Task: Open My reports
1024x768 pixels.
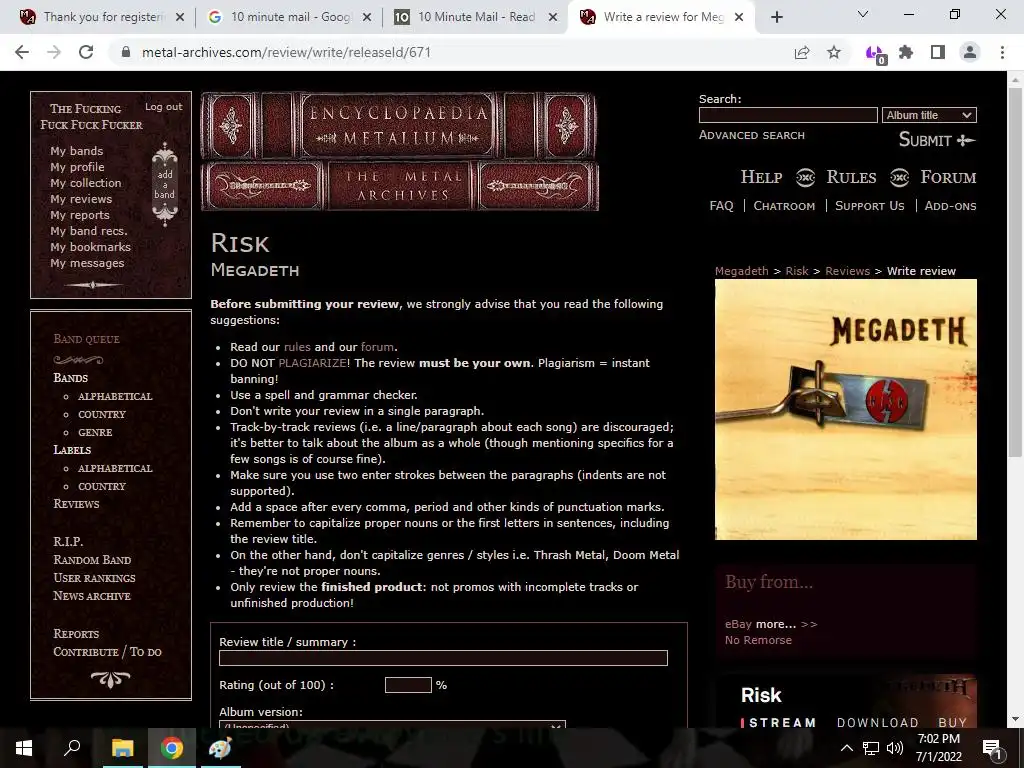Action: 80,215
